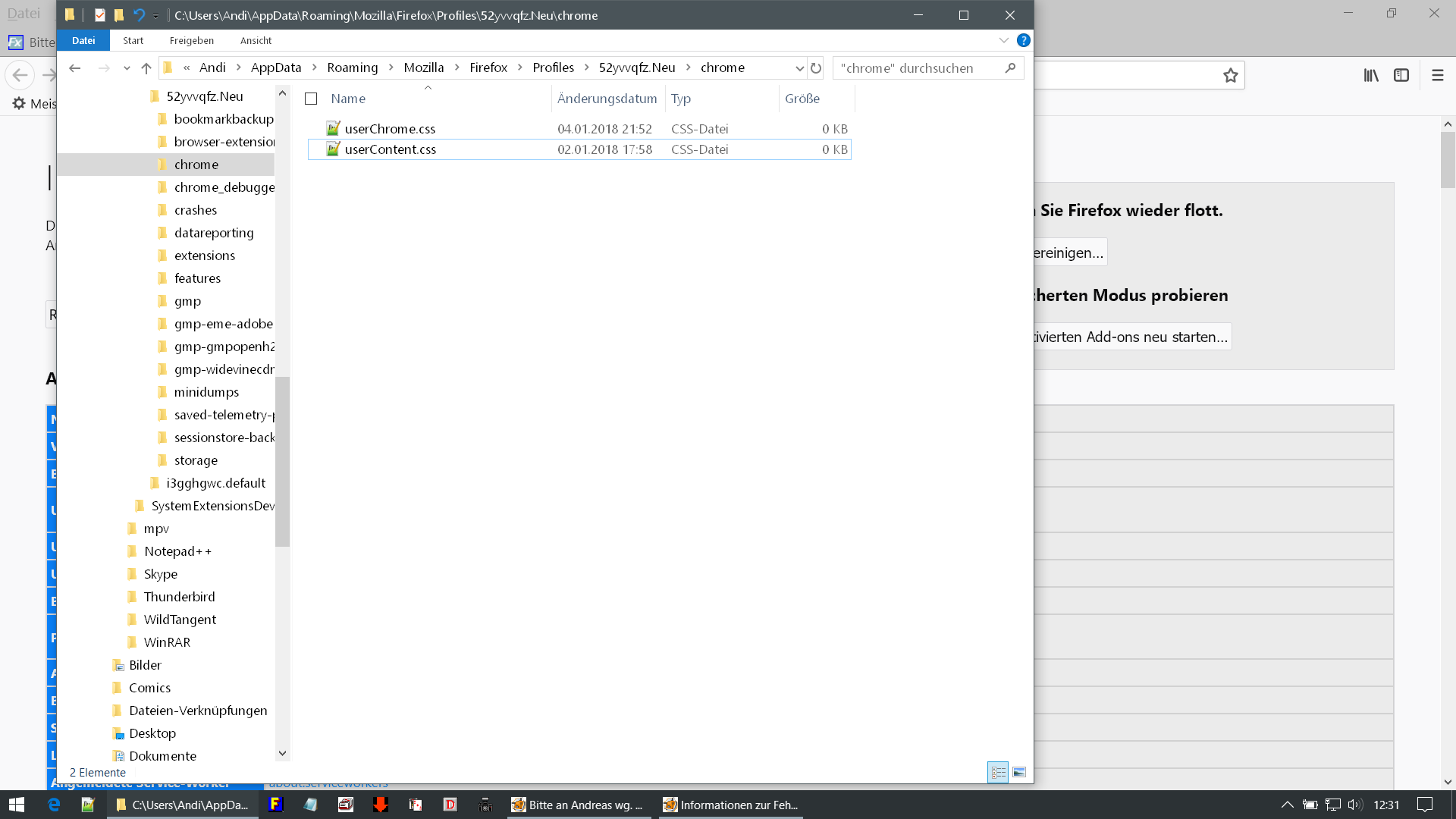Open Firefox bookmark star icon

[1230, 75]
